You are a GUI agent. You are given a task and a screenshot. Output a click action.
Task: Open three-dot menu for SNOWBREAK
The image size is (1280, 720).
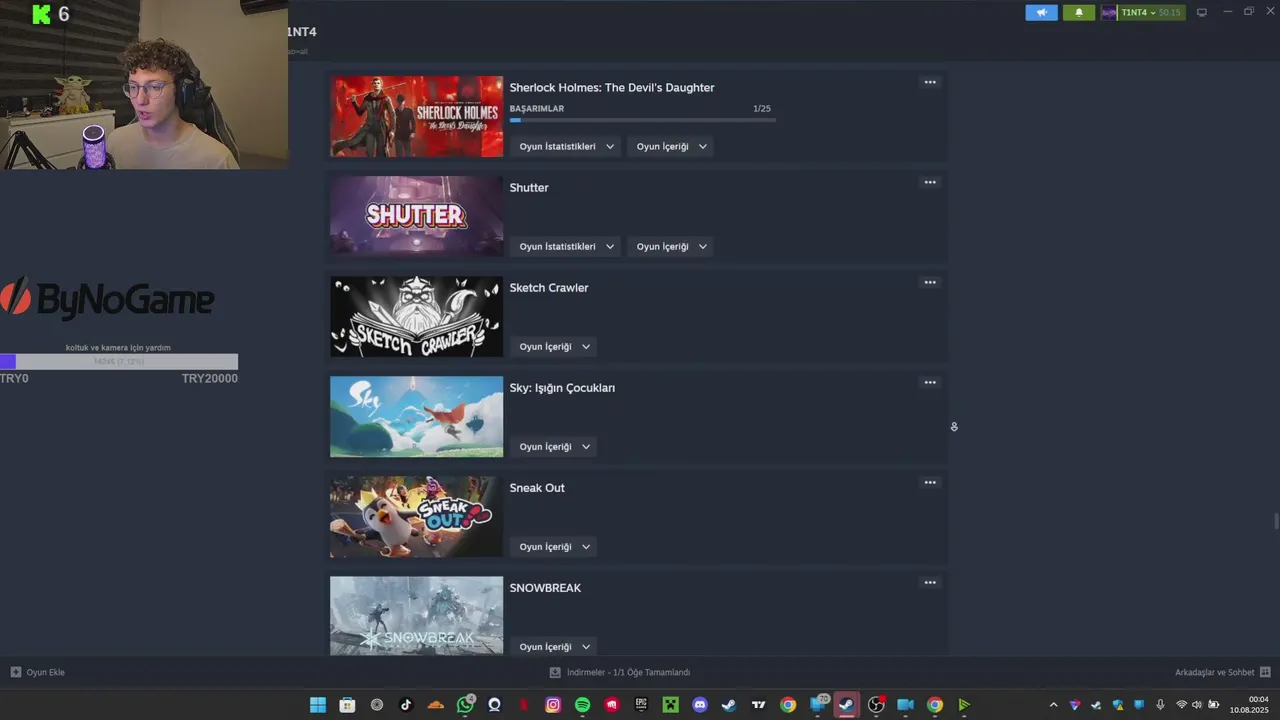tap(930, 582)
